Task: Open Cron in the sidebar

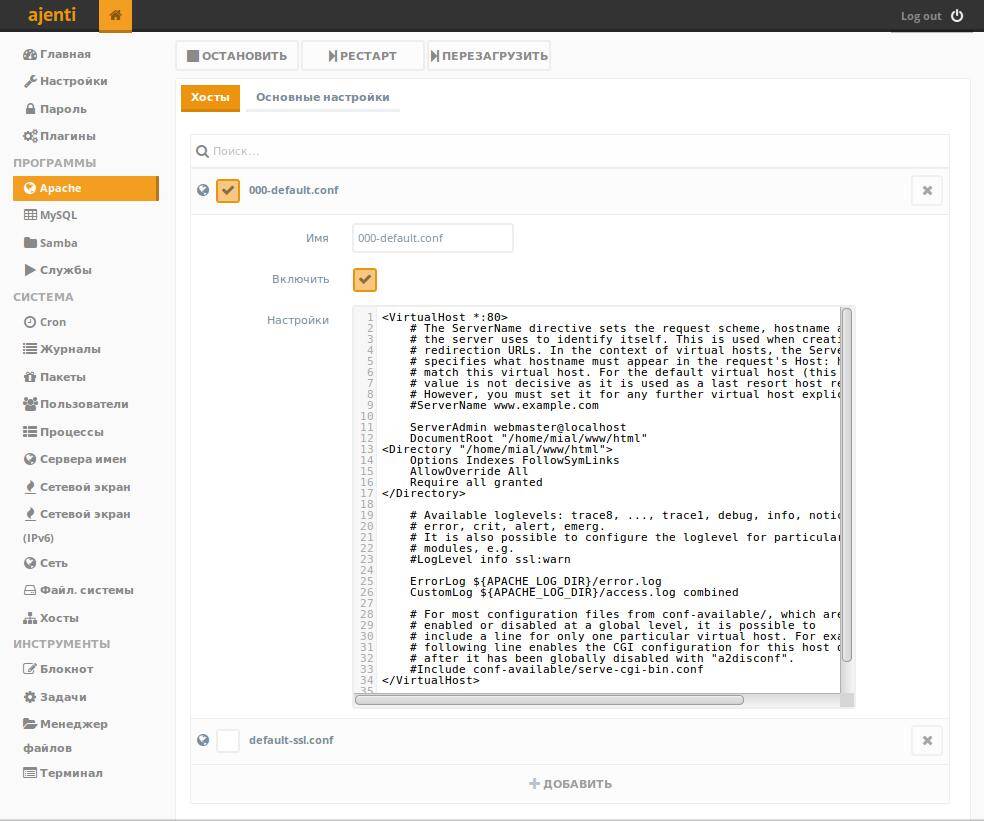Action: pyautogui.click(x=52, y=322)
